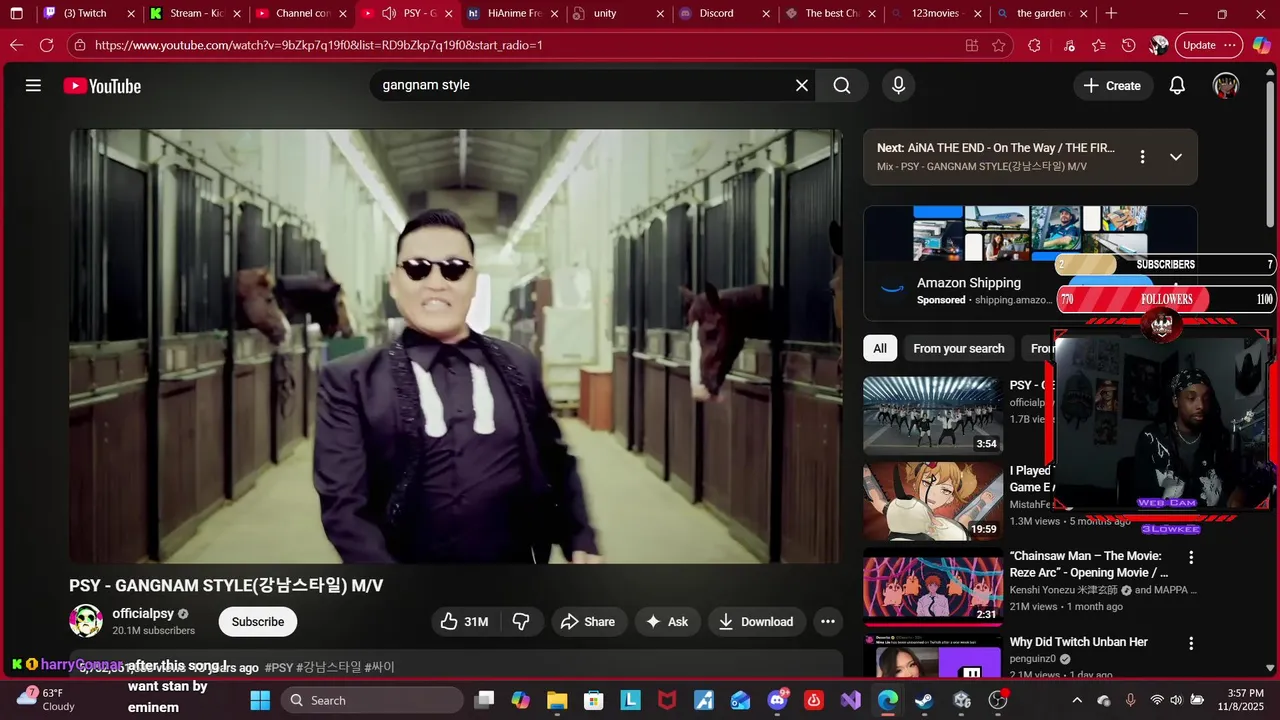The height and width of the screenshot is (720, 1280).
Task: Click the Create button
Action: click(x=1112, y=86)
